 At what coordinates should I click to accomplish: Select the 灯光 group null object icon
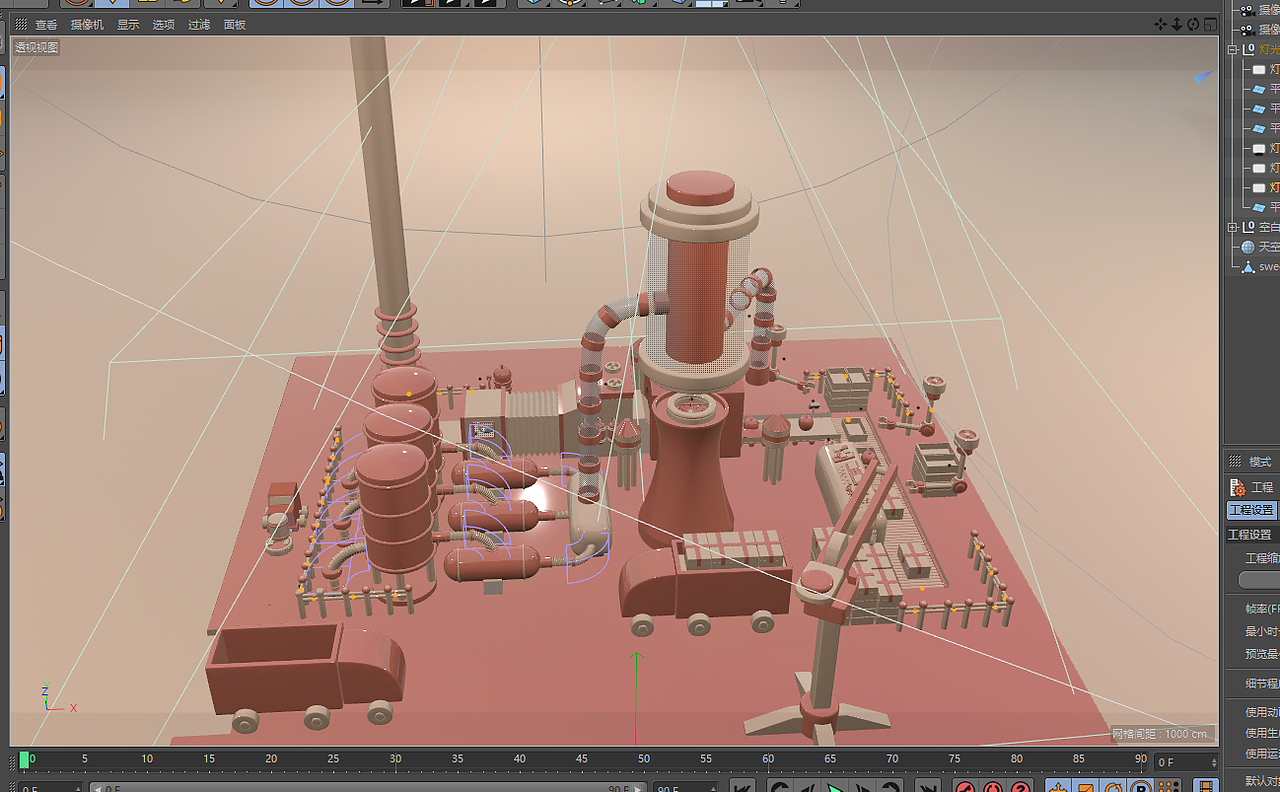click(1248, 49)
